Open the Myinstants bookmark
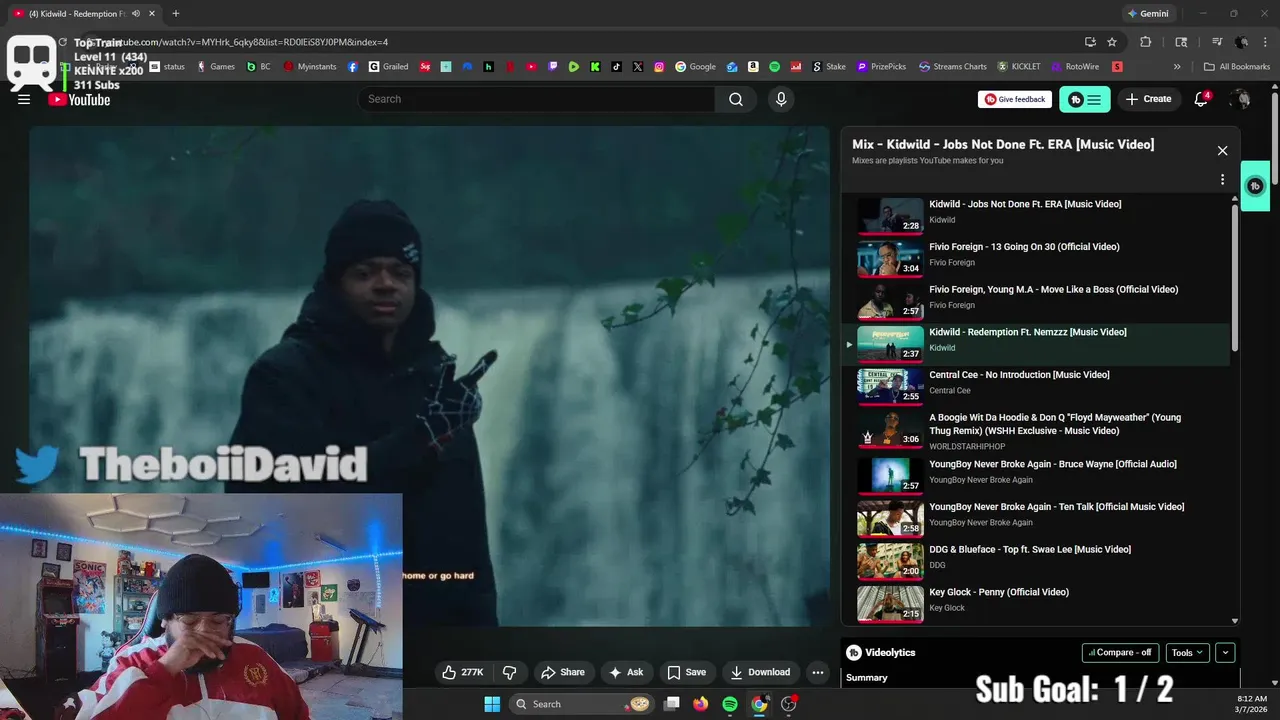Viewport: 1280px width, 720px height. click(x=311, y=67)
